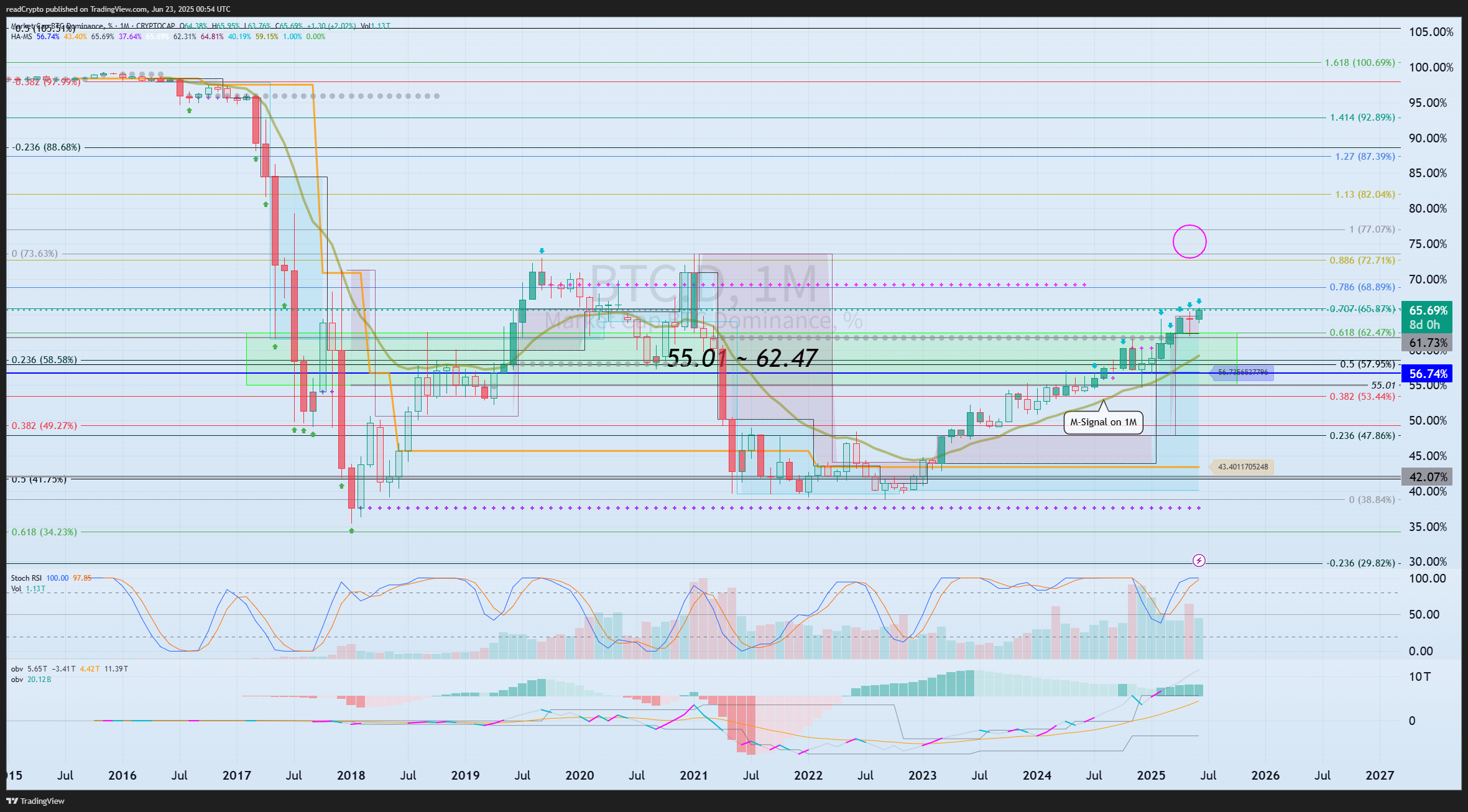Click the 95.00% price axis tick
The height and width of the screenshot is (812, 1468).
pos(1428,103)
